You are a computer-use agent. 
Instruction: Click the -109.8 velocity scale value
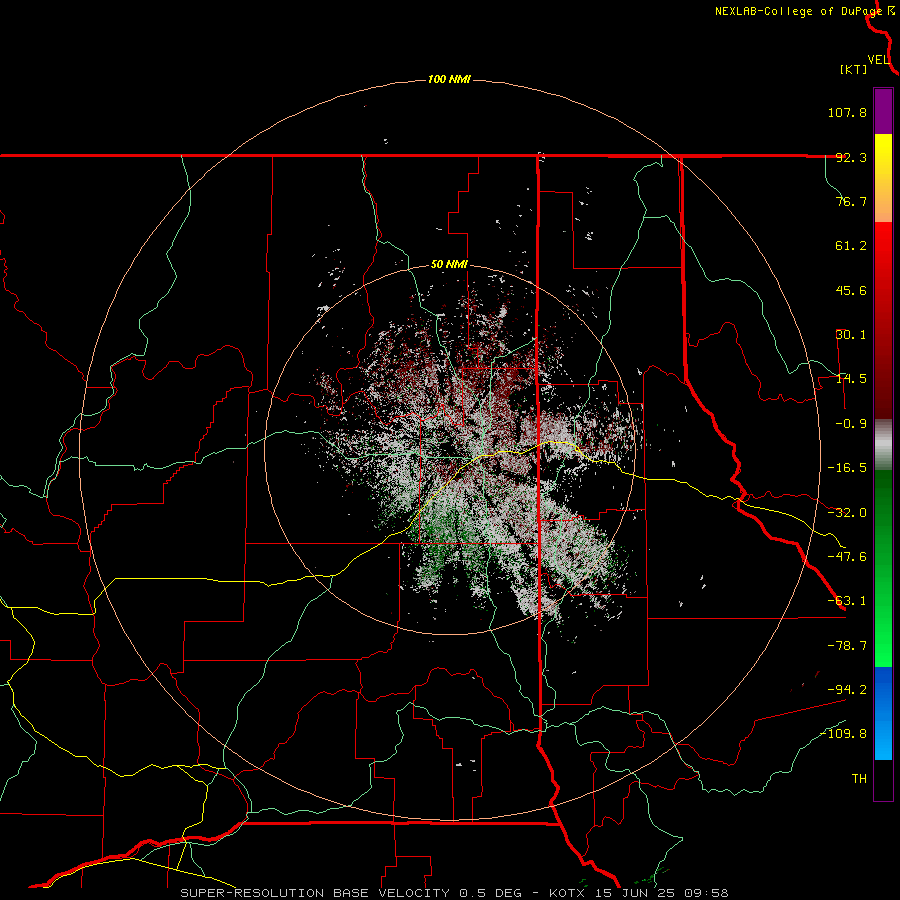844,734
